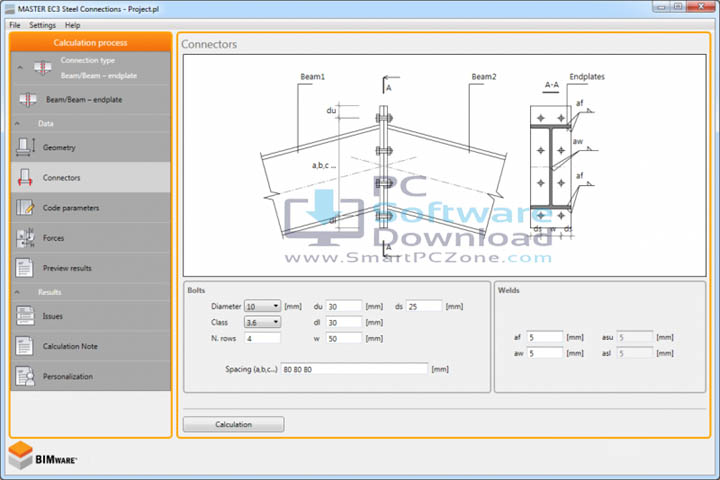Click the Connection type icon in sidebar

point(42,68)
